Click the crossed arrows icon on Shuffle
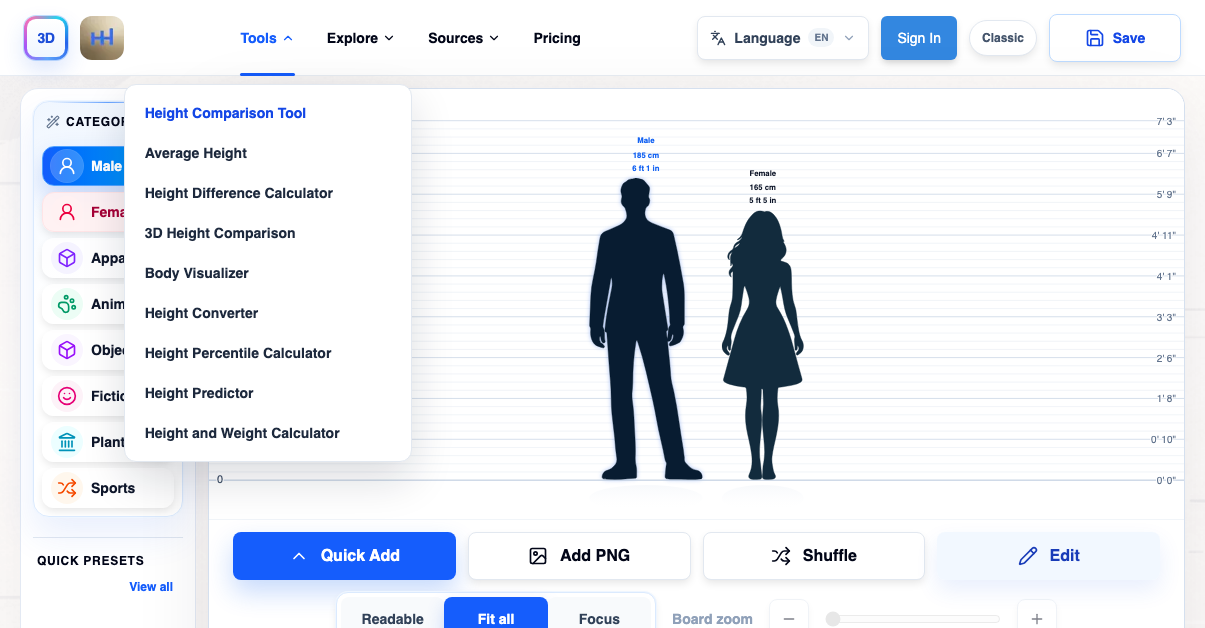1205x628 pixels. 781,556
